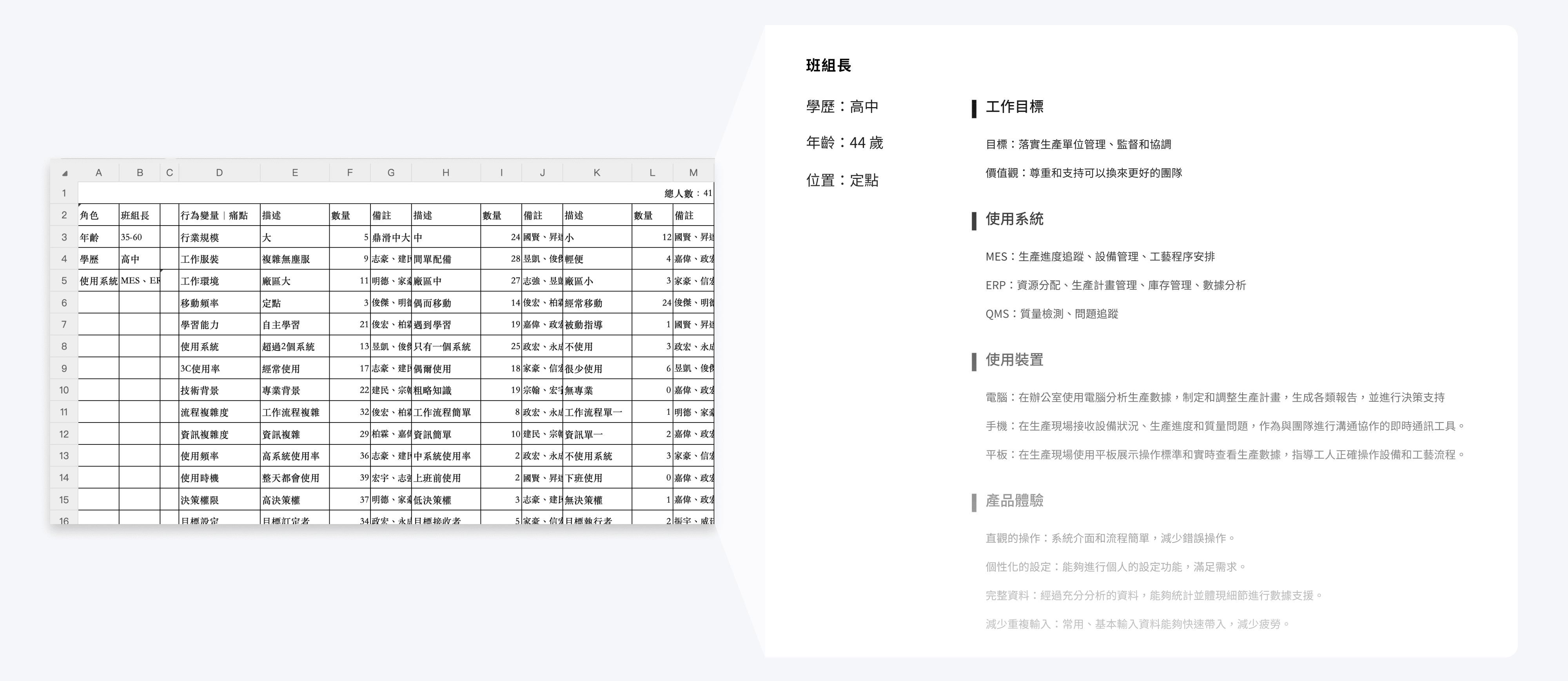Select column D header

(x=219, y=173)
